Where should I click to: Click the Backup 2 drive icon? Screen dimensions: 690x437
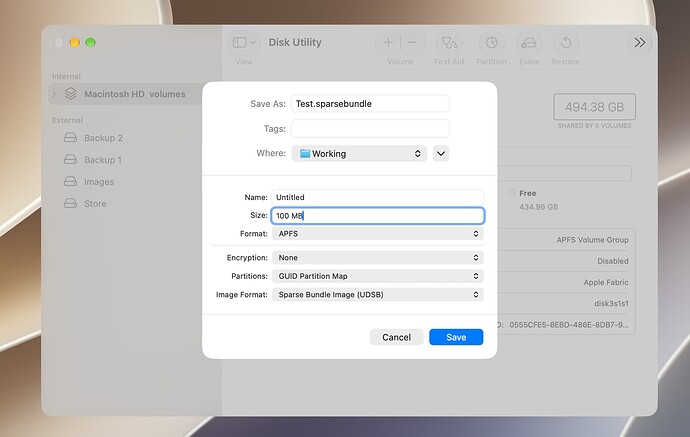tap(70, 138)
